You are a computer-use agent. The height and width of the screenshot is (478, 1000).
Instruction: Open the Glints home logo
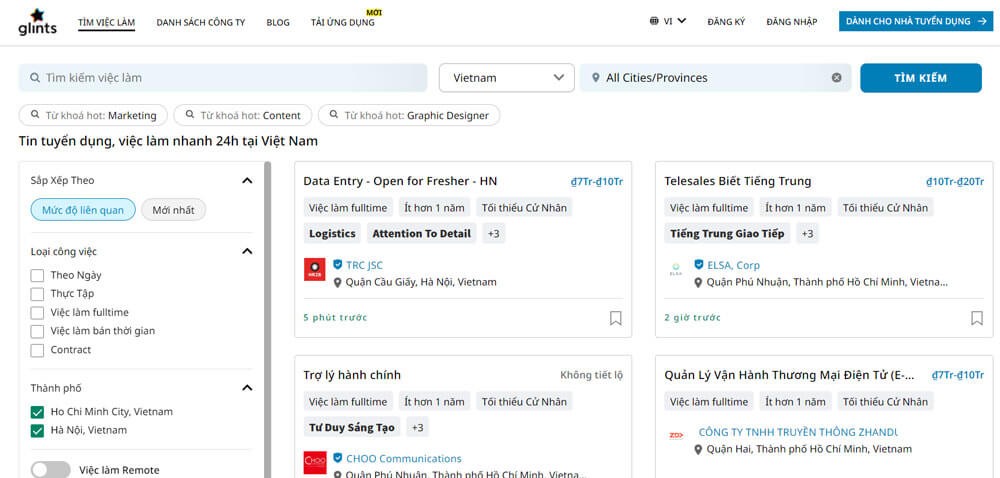[37, 22]
